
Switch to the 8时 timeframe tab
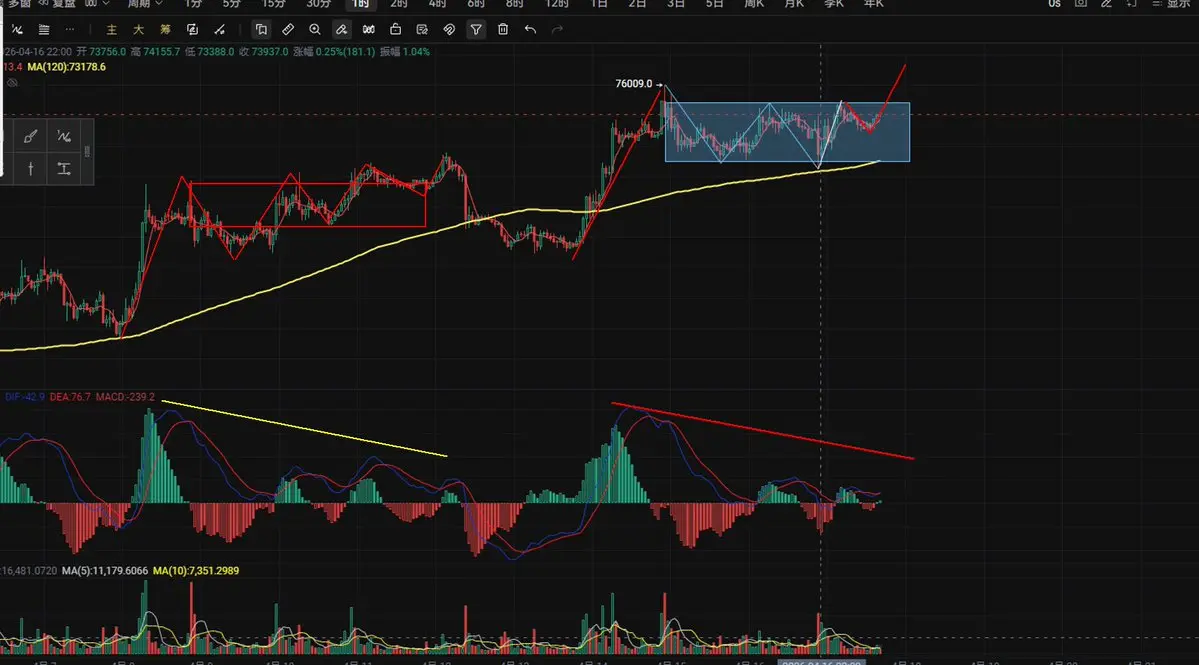click(x=515, y=4)
